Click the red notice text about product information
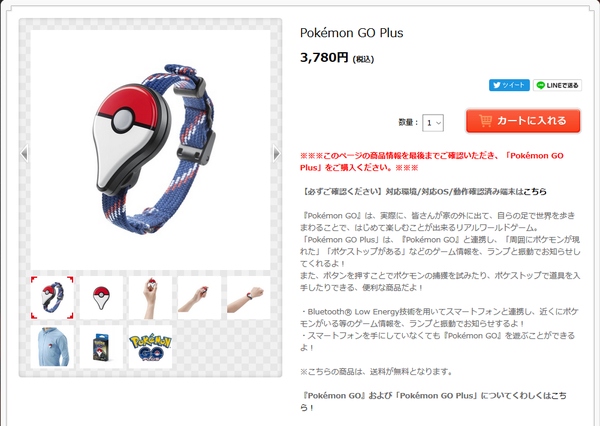 click(432, 162)
